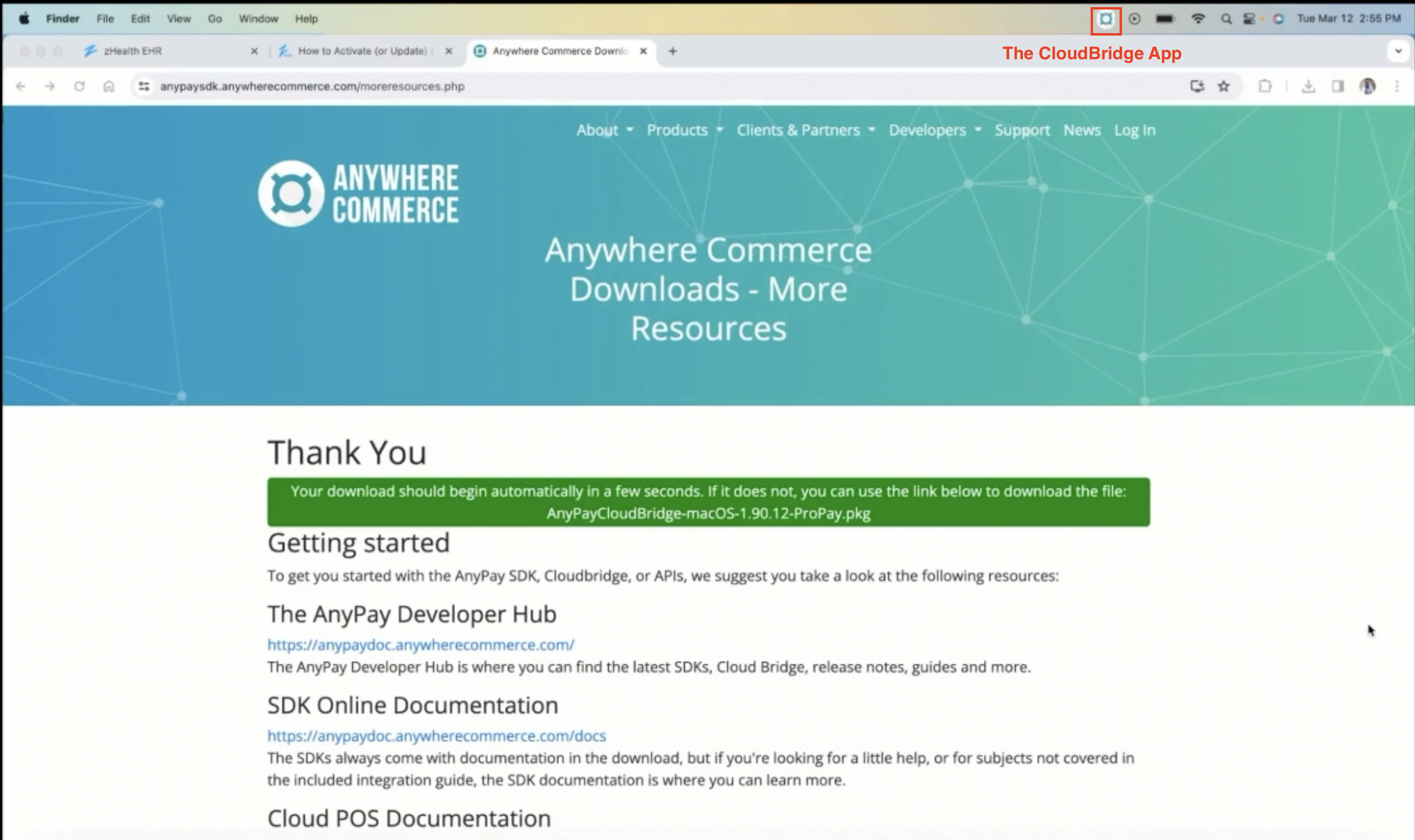The image size is (1415, 840).
Task: Open the anypaydoc.anywherecommerce.com developer hub link
Action: click(421, 644)
